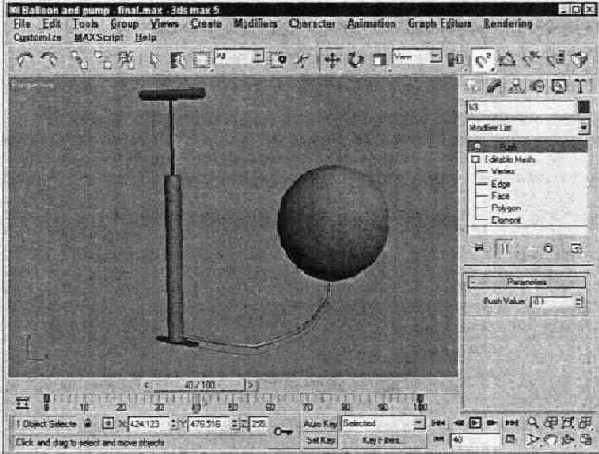The height and width of the screenshot is (454, 599).
Task: Click the Set Key button
Action: tap(320, 440)
